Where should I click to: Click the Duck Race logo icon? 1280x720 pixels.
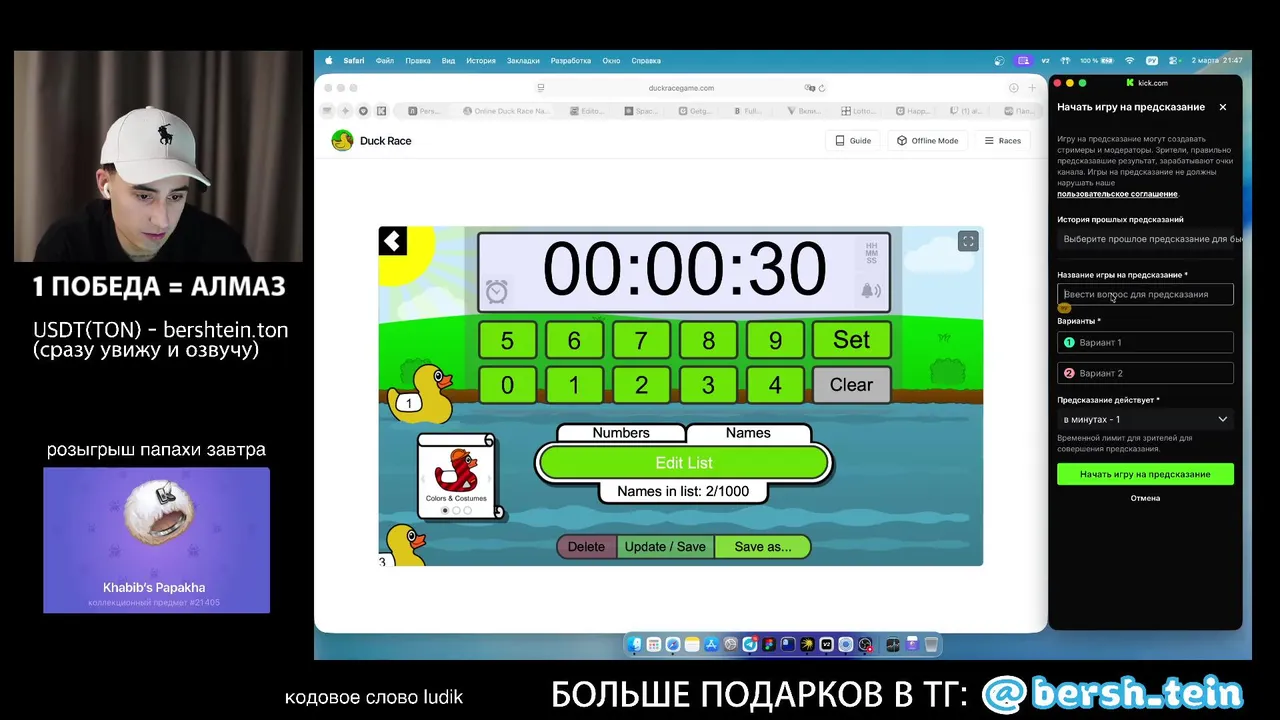coord(342,141)
